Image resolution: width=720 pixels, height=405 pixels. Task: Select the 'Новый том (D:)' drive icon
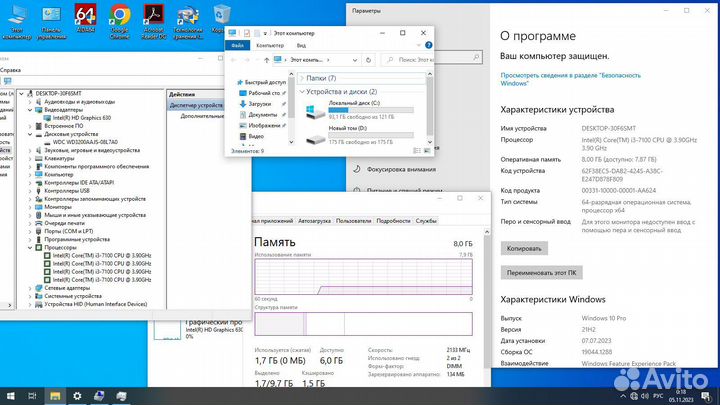pos(315,138)
